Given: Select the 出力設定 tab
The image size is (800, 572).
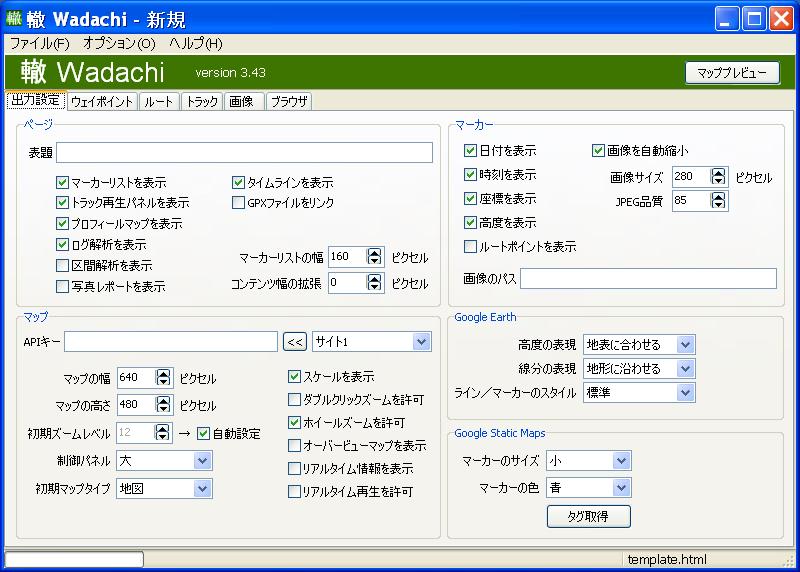Looking at the screenshot, I should pos(36,100).
